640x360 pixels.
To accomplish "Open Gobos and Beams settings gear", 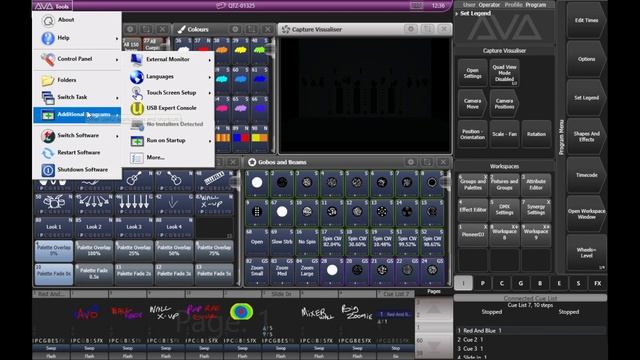I will click(x=411, y=162).
